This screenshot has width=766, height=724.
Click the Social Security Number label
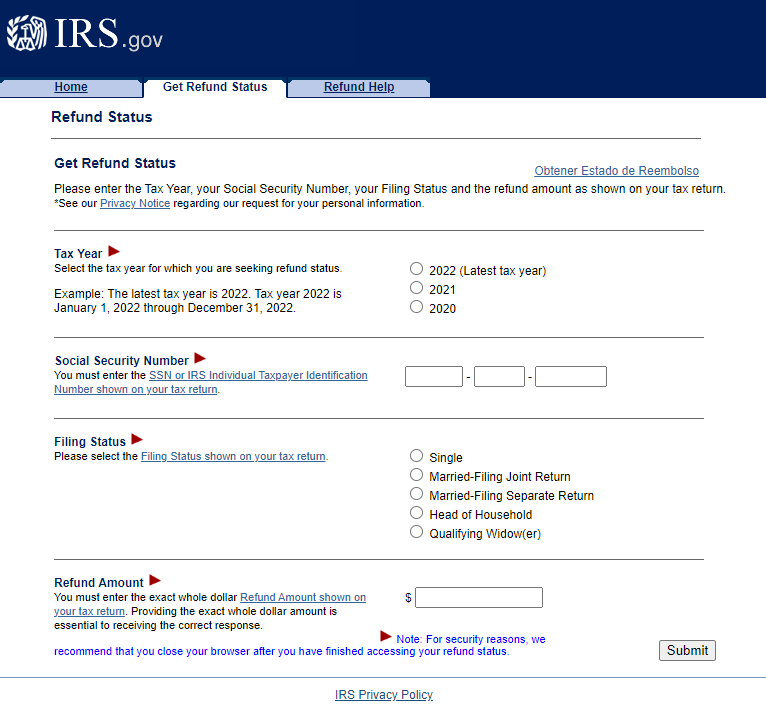[x=122, y=361]
